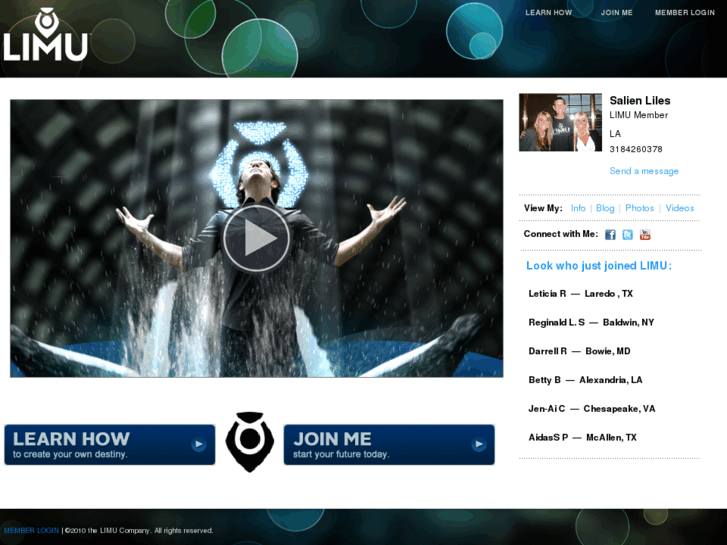
Task: Click the arrow icon on Join Me banner
Action: [x=478, y=444]
